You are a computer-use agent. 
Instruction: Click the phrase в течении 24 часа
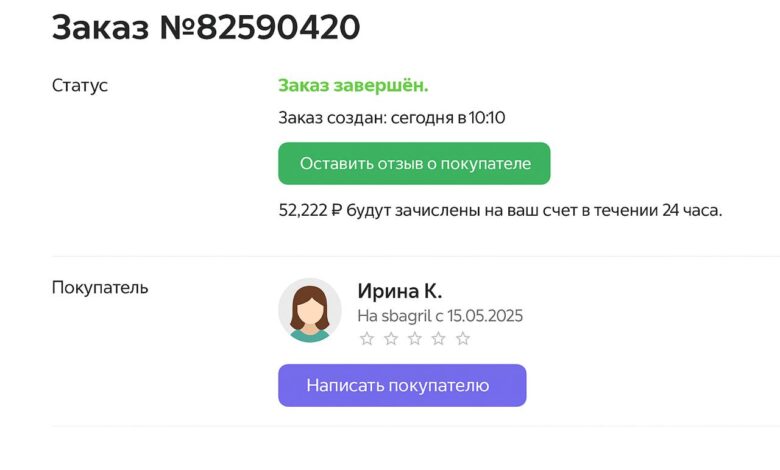click(x=651, y=210)
